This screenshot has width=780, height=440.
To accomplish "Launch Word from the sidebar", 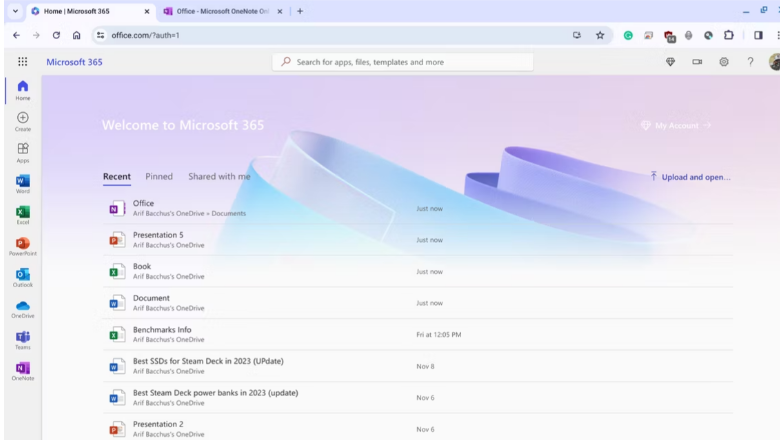I will tap(22, 184).
